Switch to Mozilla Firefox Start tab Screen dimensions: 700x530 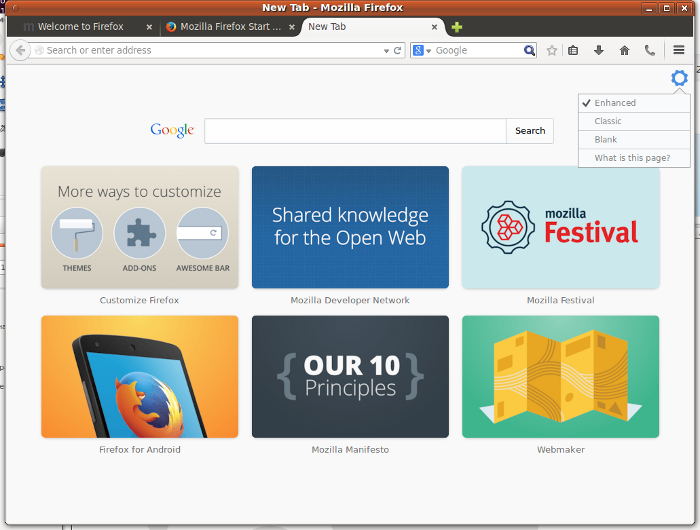click(230, 27)
